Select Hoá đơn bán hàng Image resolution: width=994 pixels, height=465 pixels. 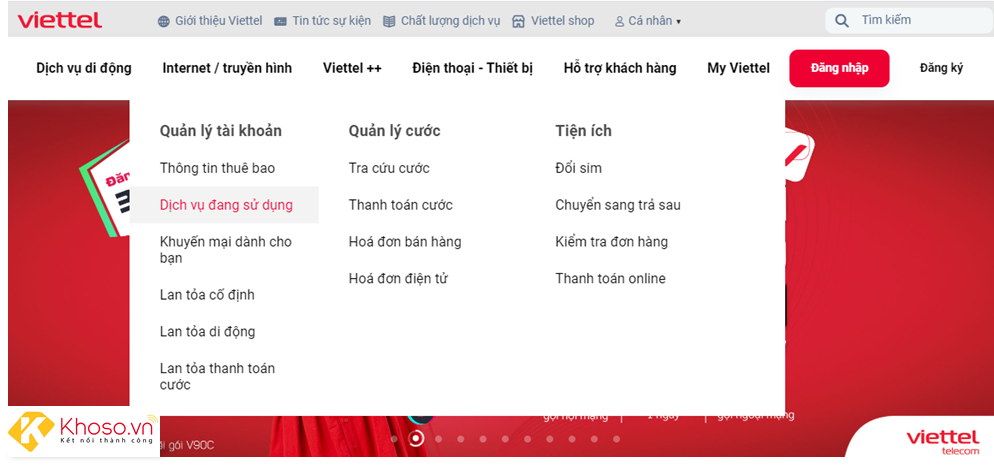coord(405,241)
